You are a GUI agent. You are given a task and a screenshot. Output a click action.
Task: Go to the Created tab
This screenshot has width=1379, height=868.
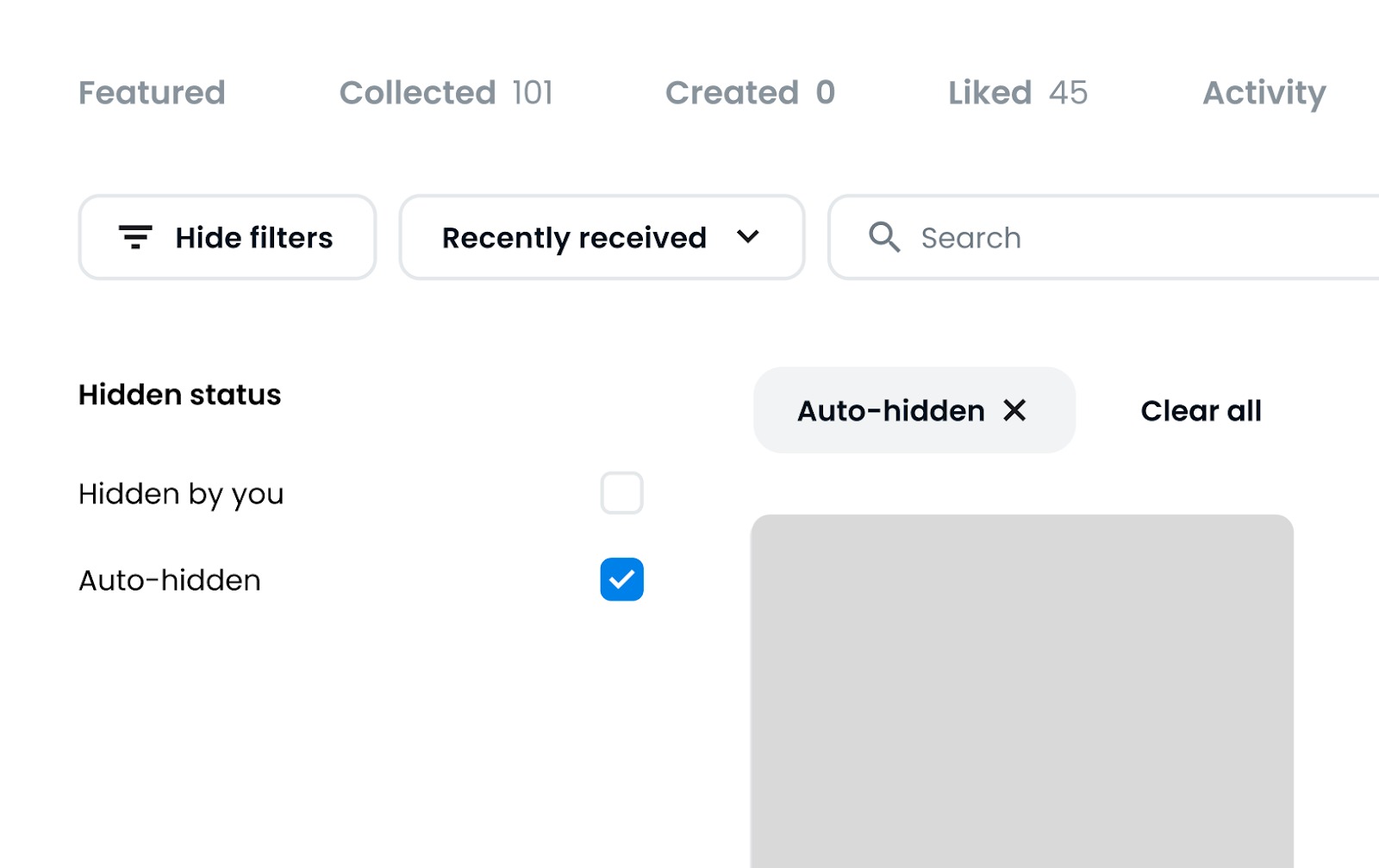750,92
